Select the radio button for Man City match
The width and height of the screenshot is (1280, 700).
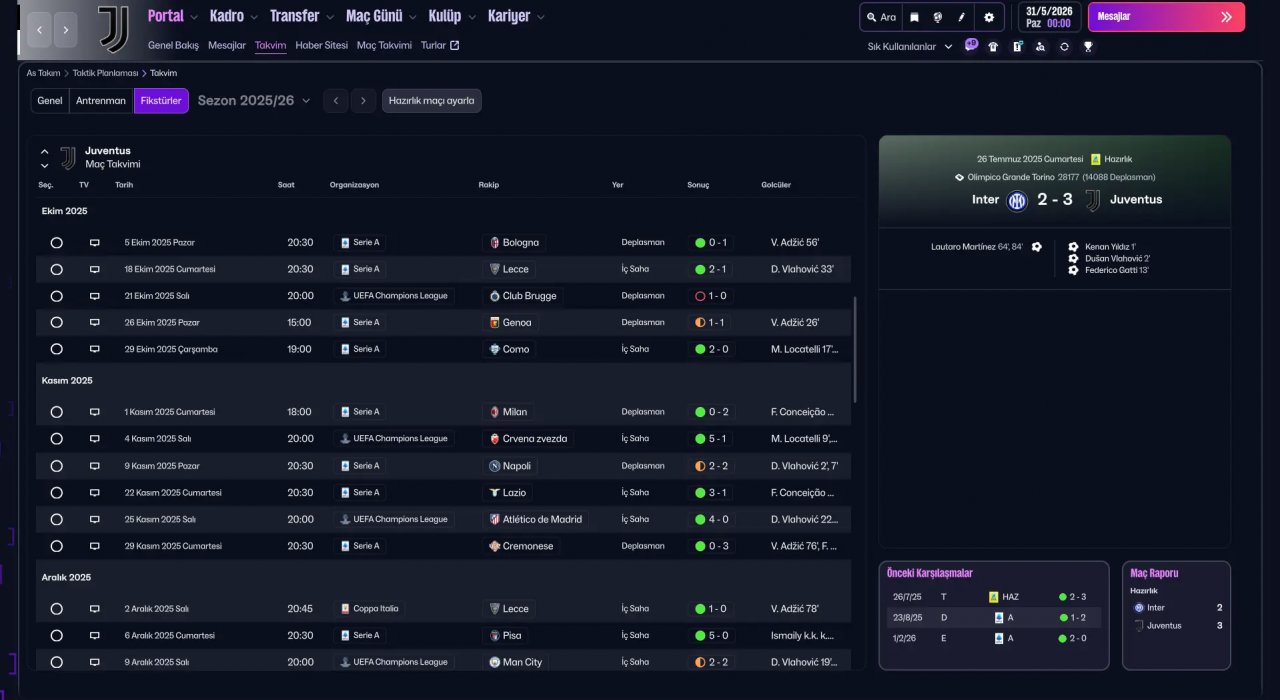coord(56,662)
